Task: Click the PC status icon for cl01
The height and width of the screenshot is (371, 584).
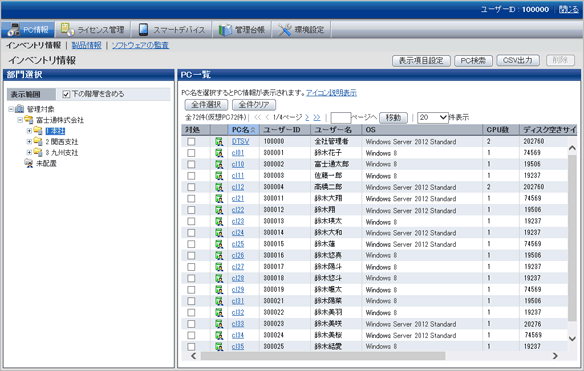Action: [x=219, y=153]
